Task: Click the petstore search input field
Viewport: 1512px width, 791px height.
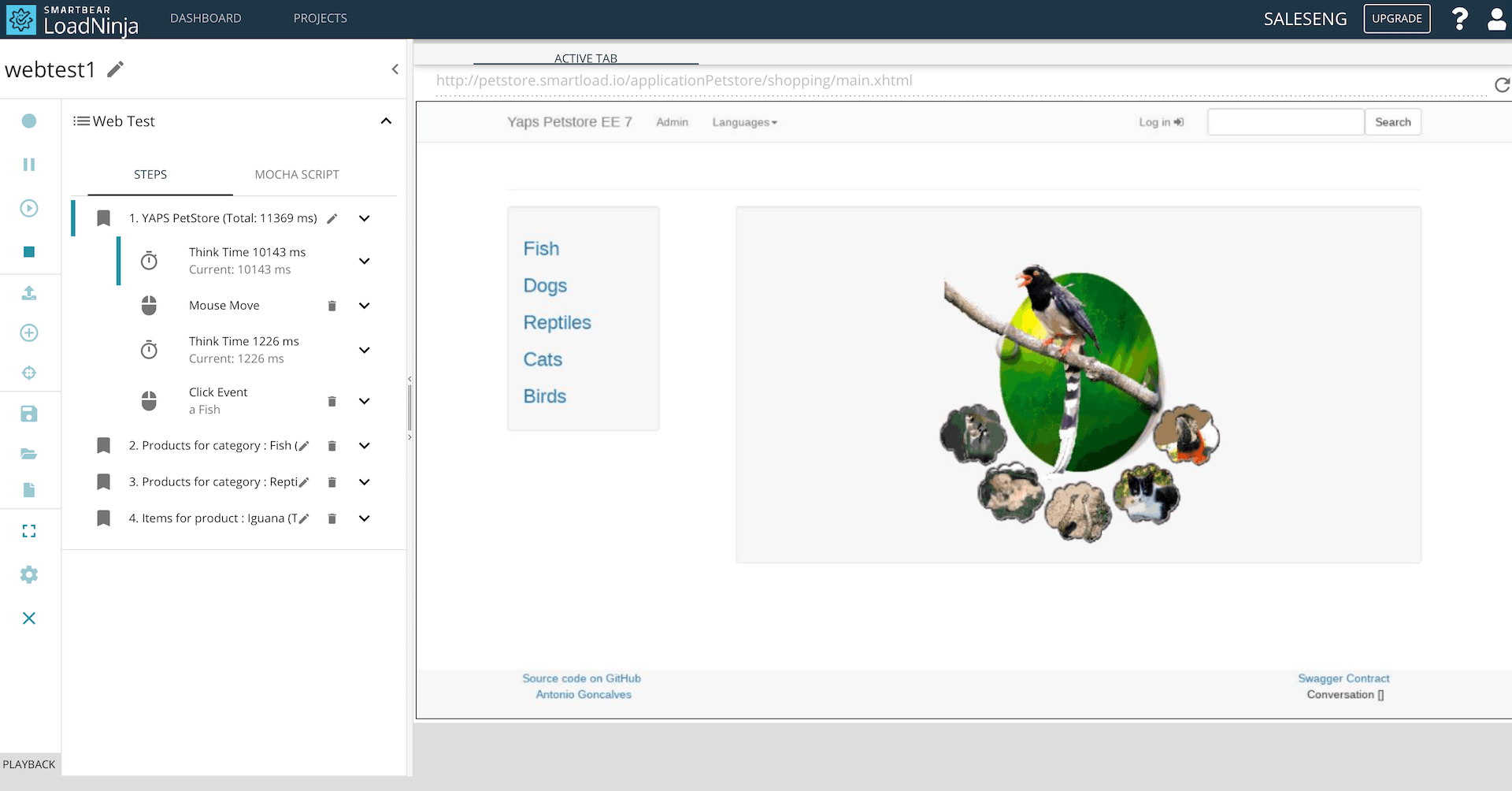Action: click(x=1285, y=122)
